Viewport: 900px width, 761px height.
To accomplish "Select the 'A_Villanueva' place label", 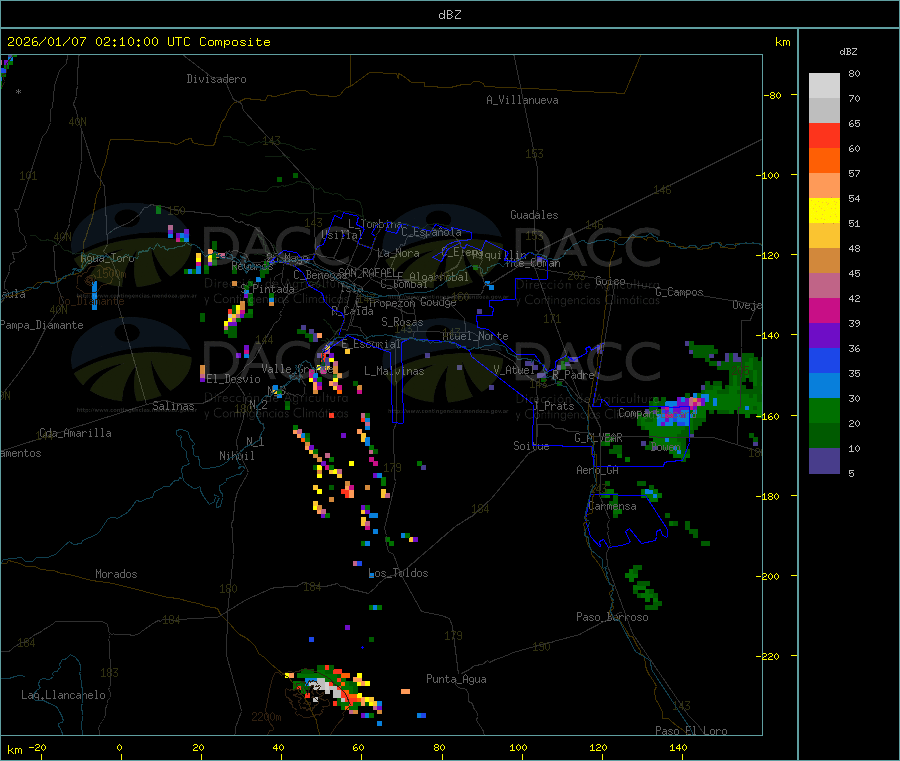I will [522, 100].
